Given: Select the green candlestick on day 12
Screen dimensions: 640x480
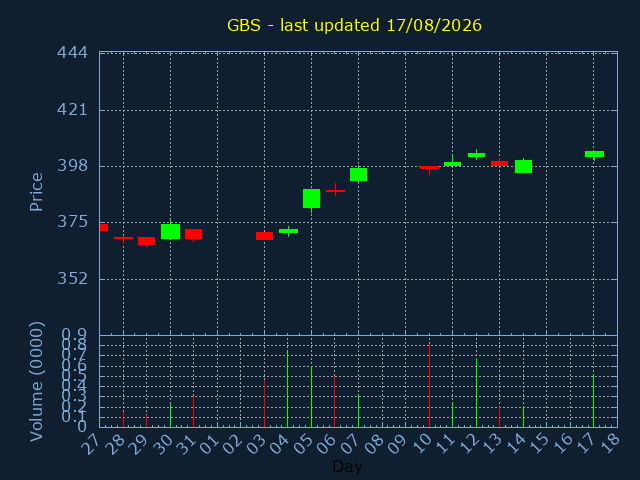Looking at the screenshot, I should point(476,155).
